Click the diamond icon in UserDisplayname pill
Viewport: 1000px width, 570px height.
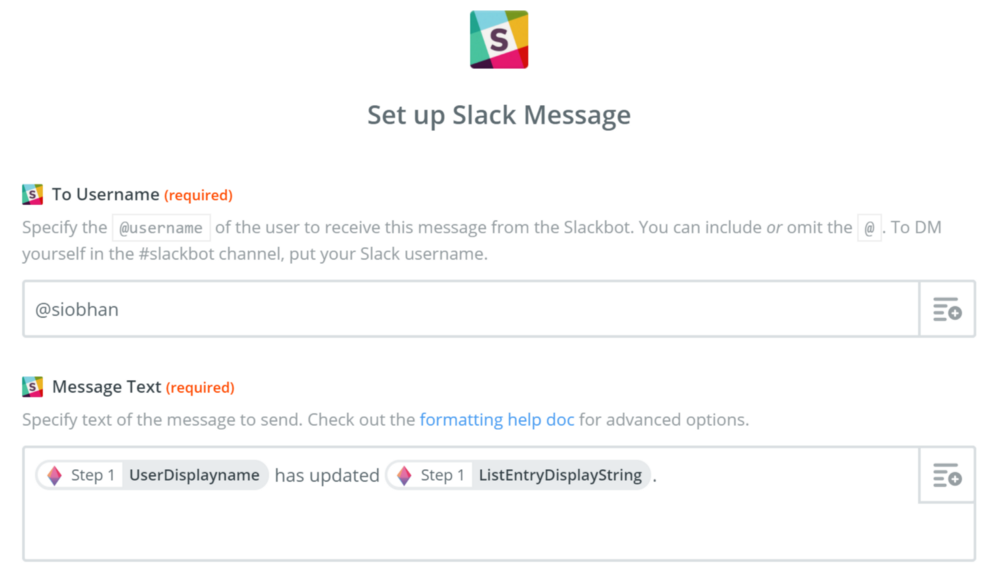(x=55, y=475)
